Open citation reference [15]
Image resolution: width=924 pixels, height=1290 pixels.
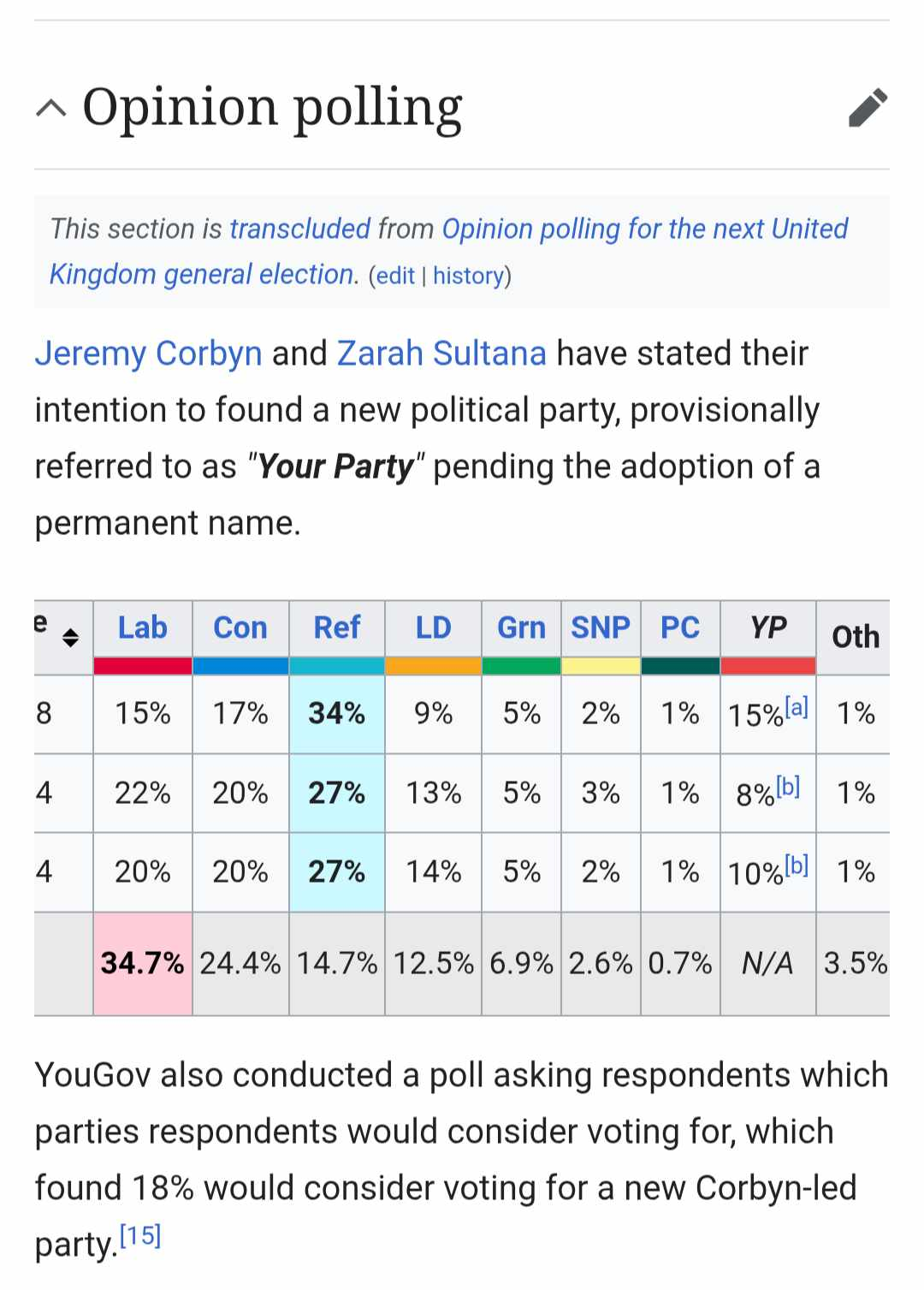[x=140, y=1235]
